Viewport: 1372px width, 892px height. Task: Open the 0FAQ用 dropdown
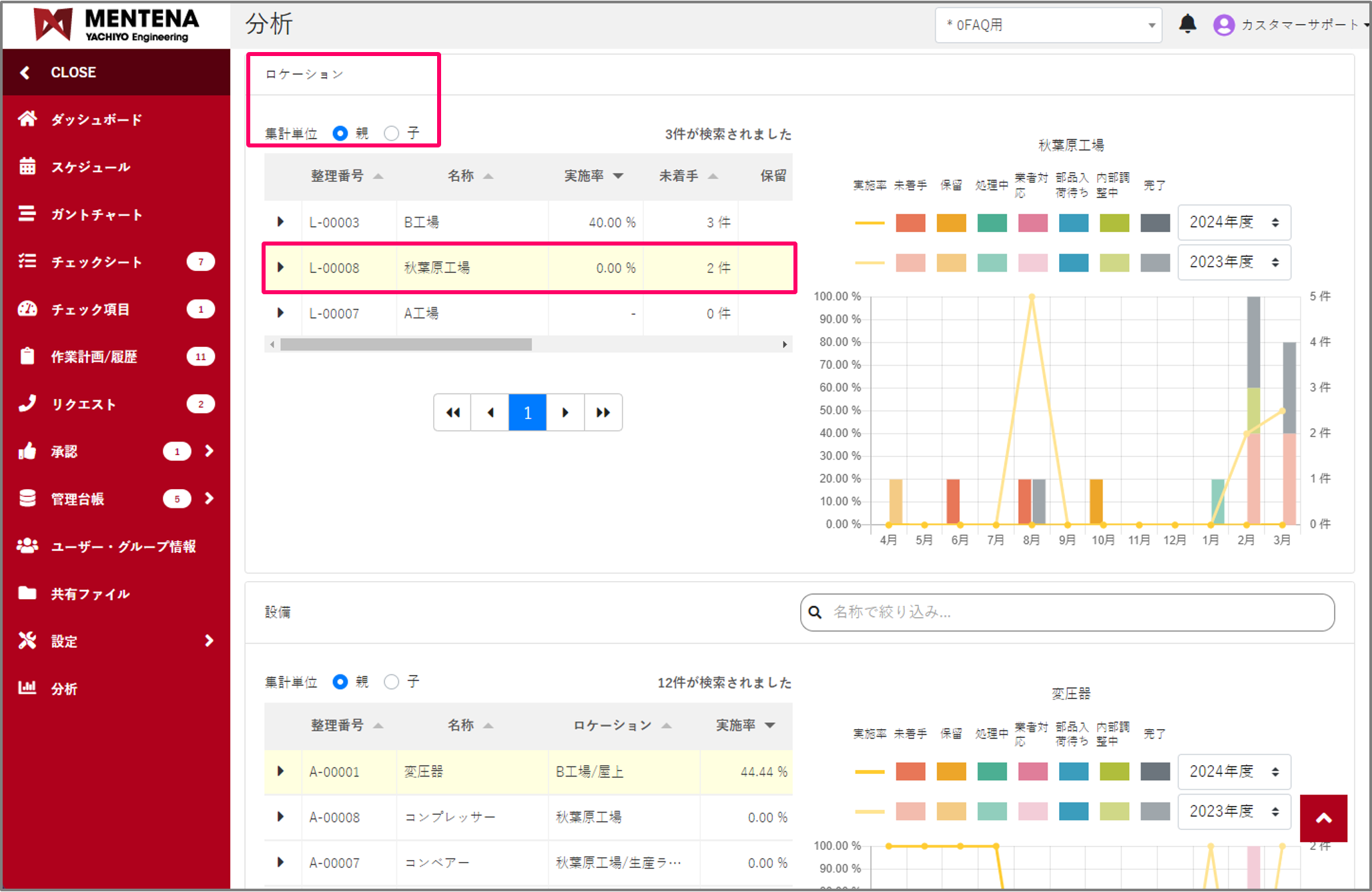click(1048, 25)
